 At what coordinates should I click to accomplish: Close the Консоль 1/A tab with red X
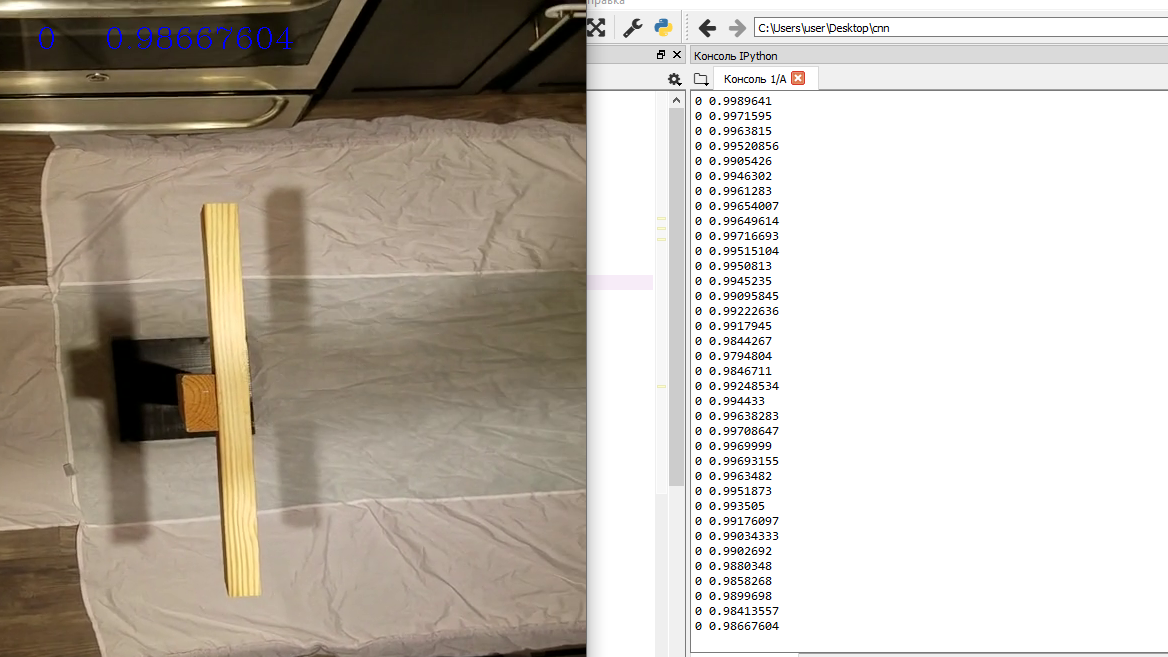coord(798,78)
